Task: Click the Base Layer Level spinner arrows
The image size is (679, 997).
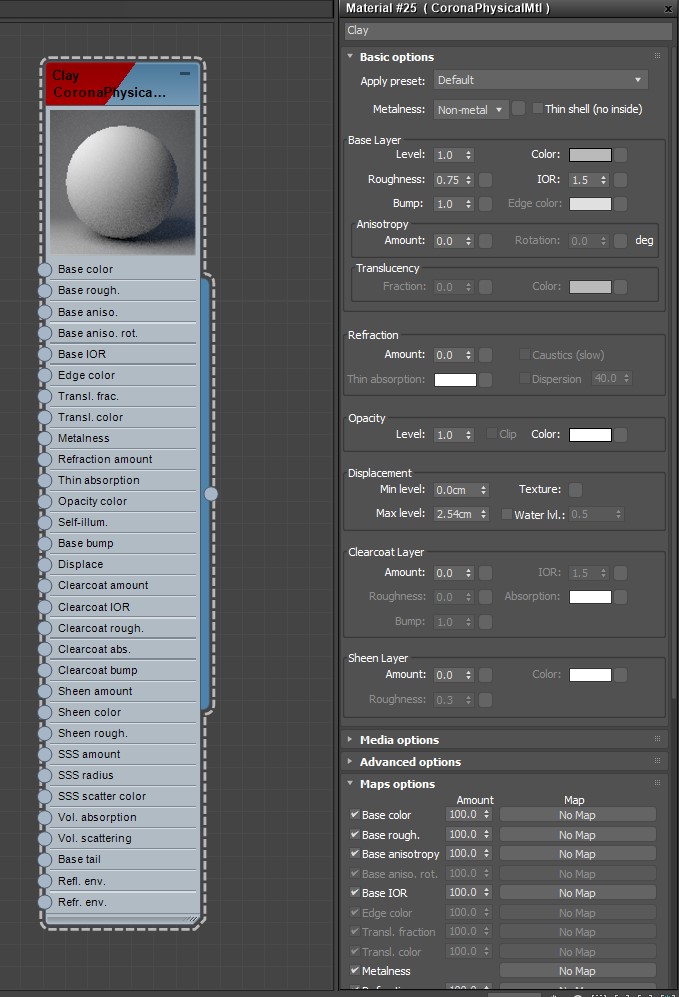Action: coord(469,155)
